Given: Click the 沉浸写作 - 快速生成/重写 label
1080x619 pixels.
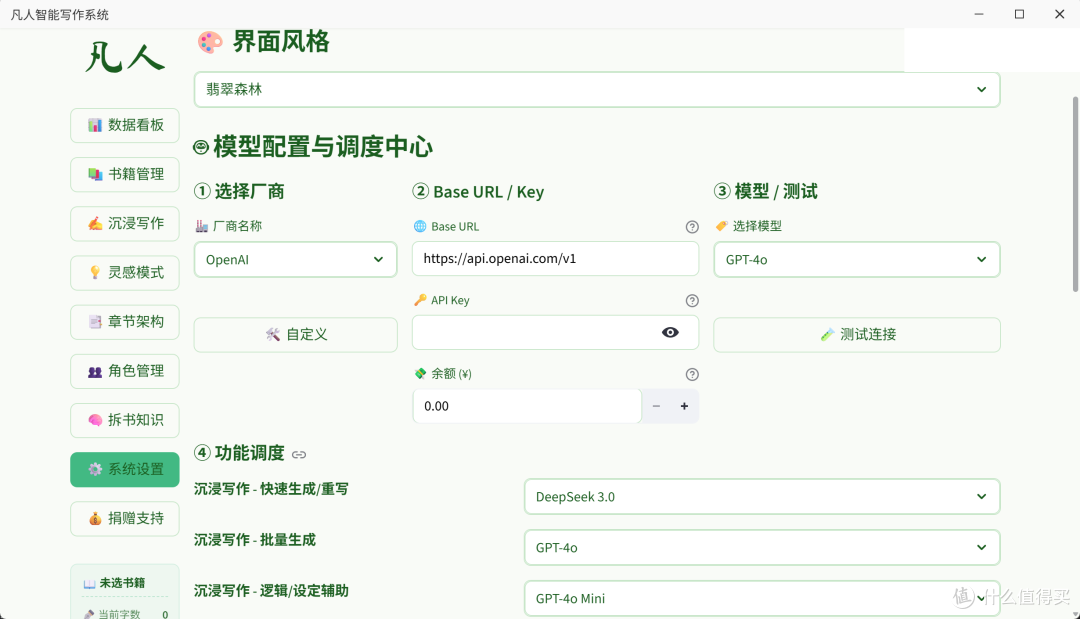Looking at the screenshot, I should (271, 489).
